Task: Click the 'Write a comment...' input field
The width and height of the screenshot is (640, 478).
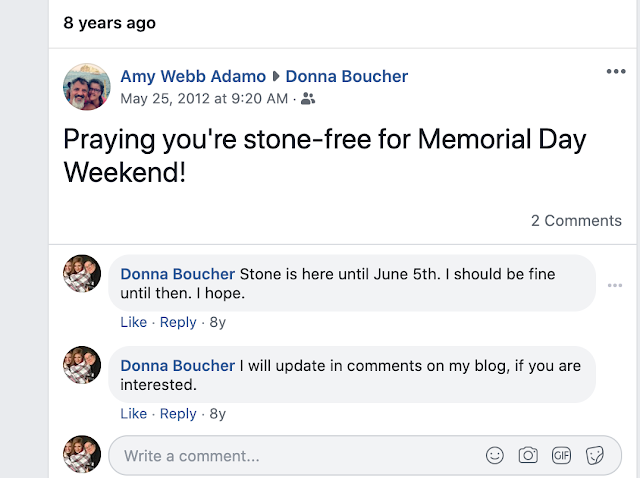Action: tap(290, 455)
